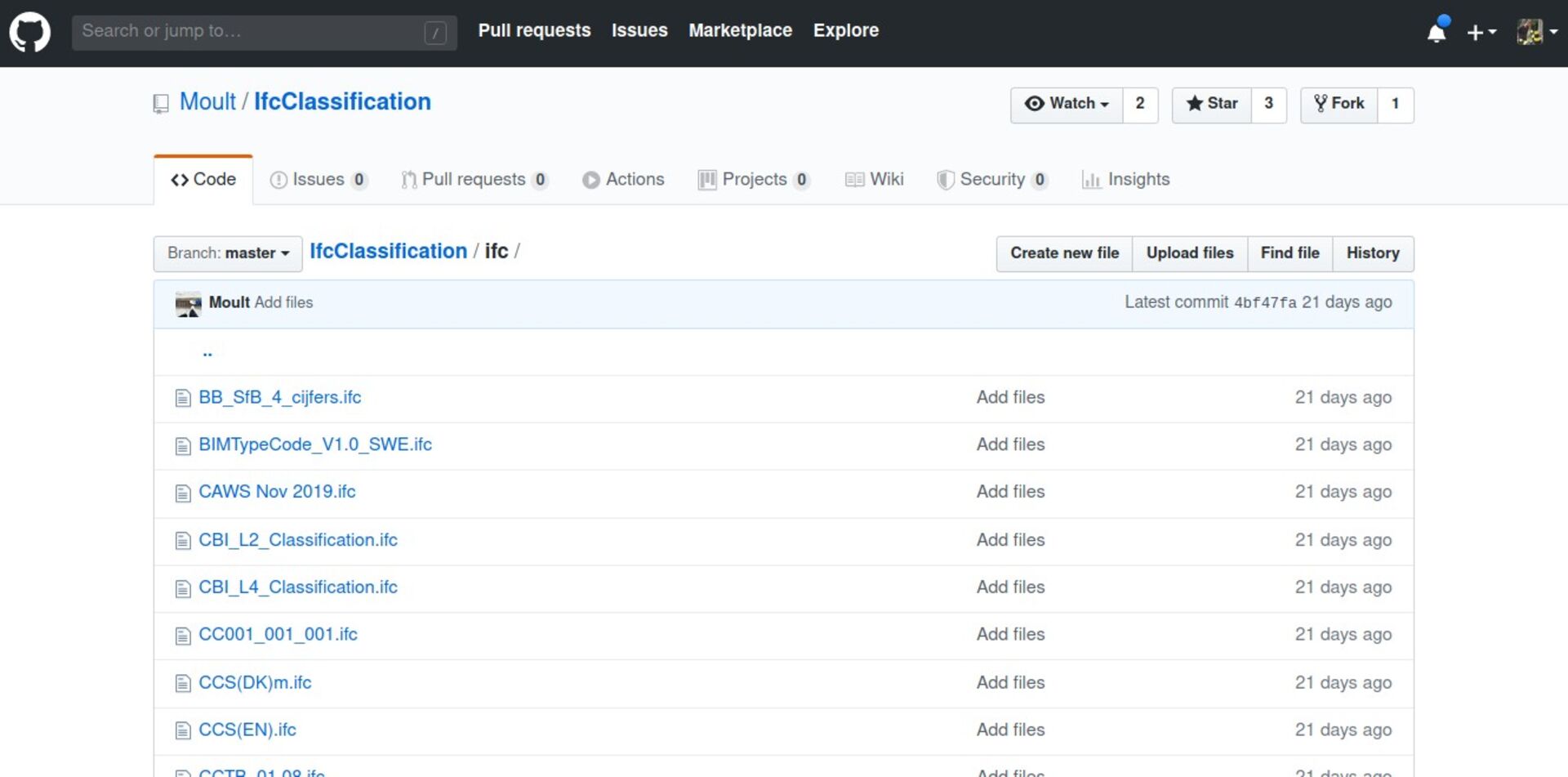
Task: Click the file icon beside CCS(EN).ifc
Action: (x=183, y=730)
